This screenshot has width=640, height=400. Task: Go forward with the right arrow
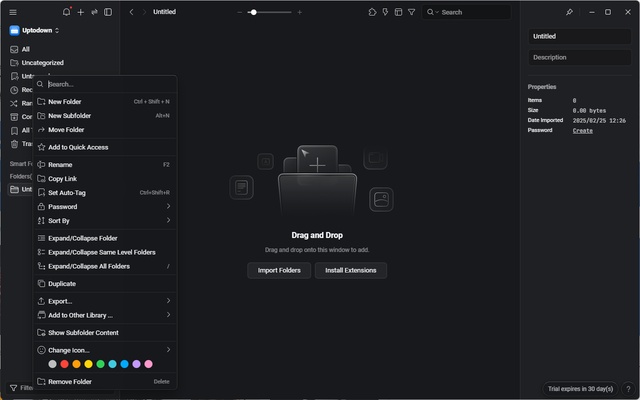pos(144,12)
